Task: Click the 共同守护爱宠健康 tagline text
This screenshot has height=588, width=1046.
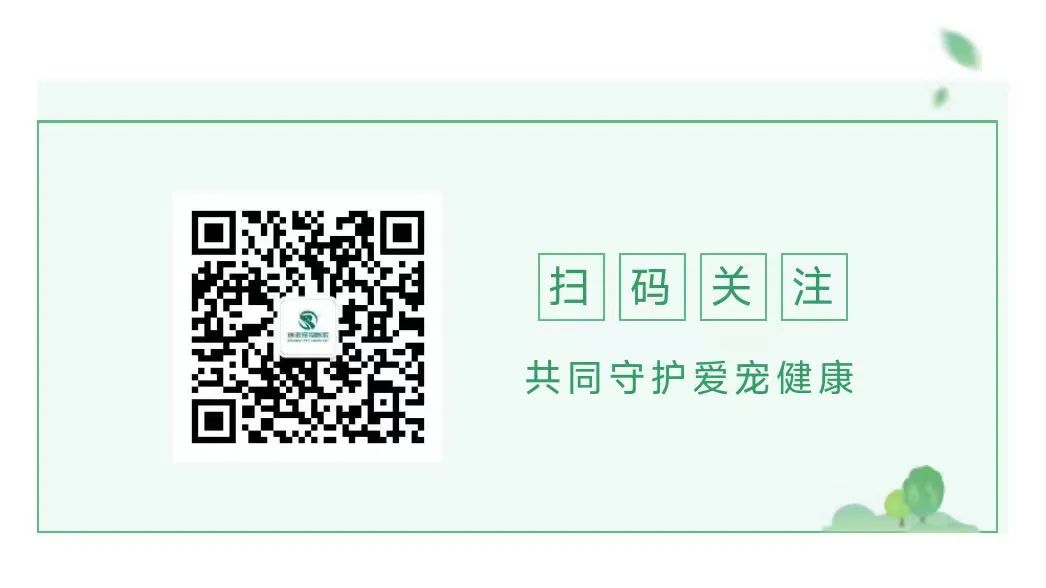Action: coord(690,378)
